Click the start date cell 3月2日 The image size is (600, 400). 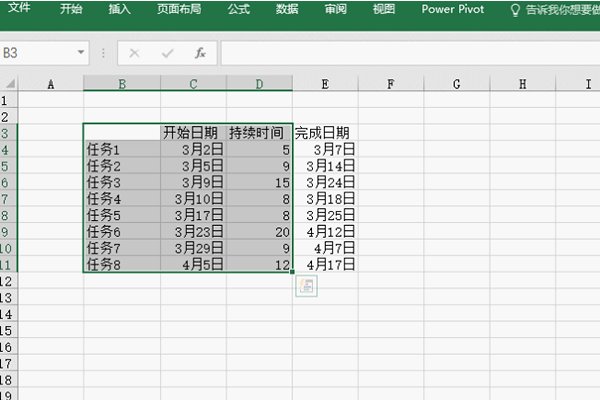coord(193,149)
